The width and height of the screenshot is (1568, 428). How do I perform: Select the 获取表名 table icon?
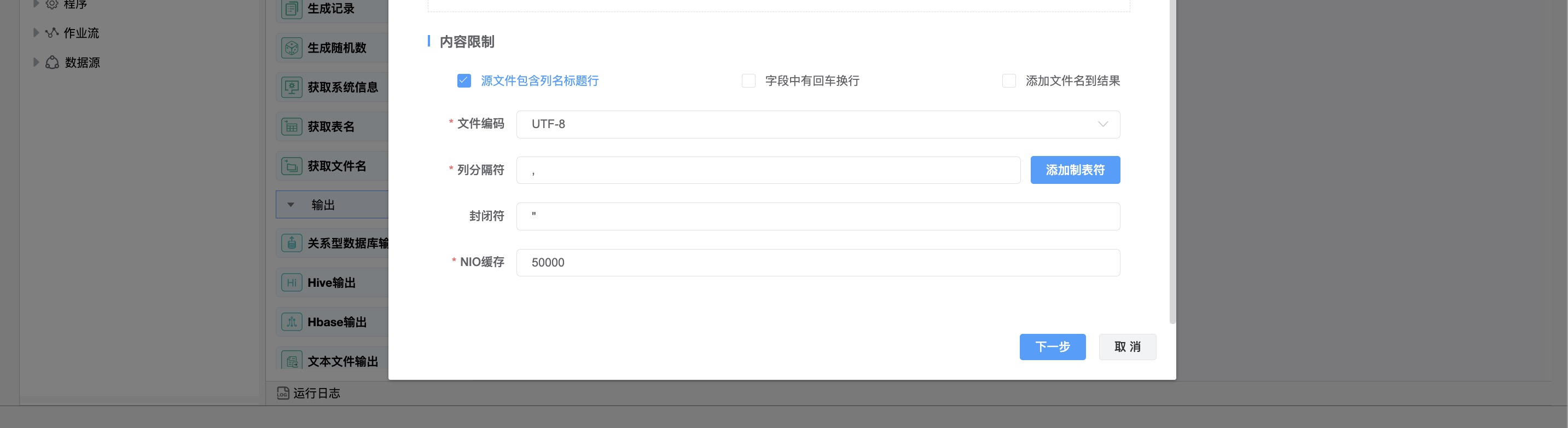[292, 126]
